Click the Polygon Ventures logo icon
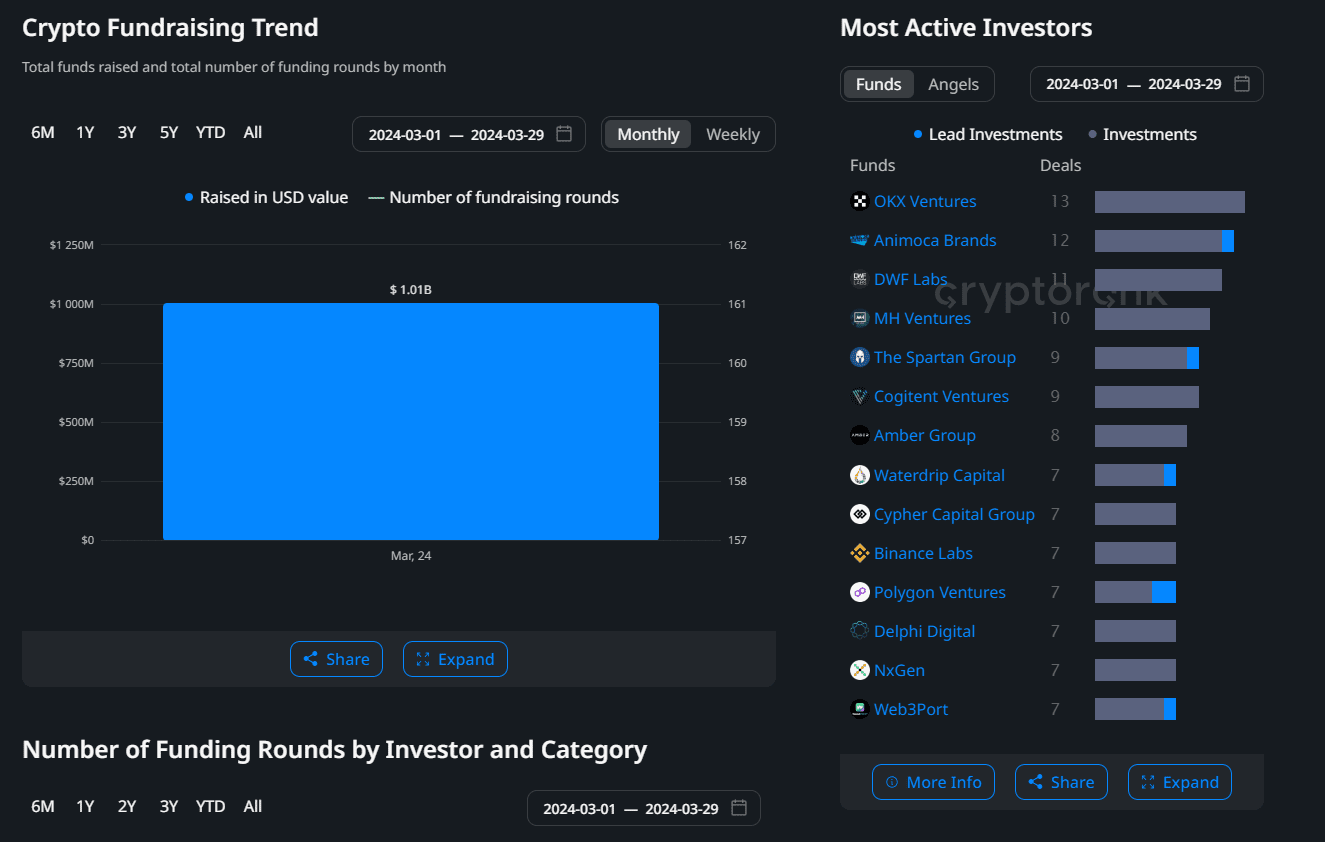 (x=859, y=592)
